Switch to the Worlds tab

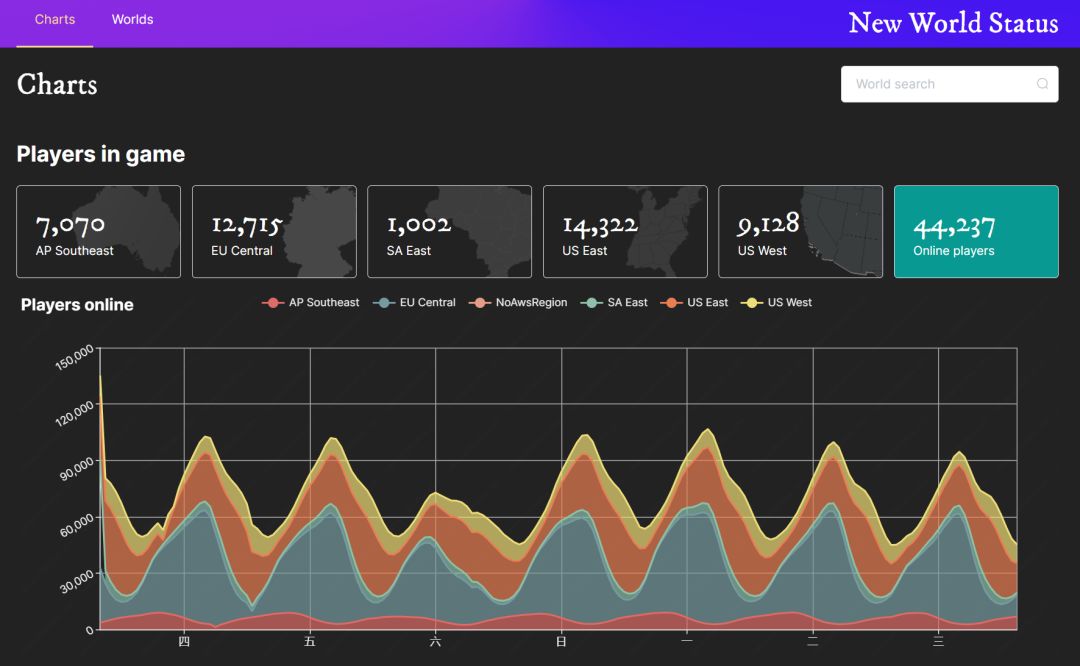pos(132,20)
